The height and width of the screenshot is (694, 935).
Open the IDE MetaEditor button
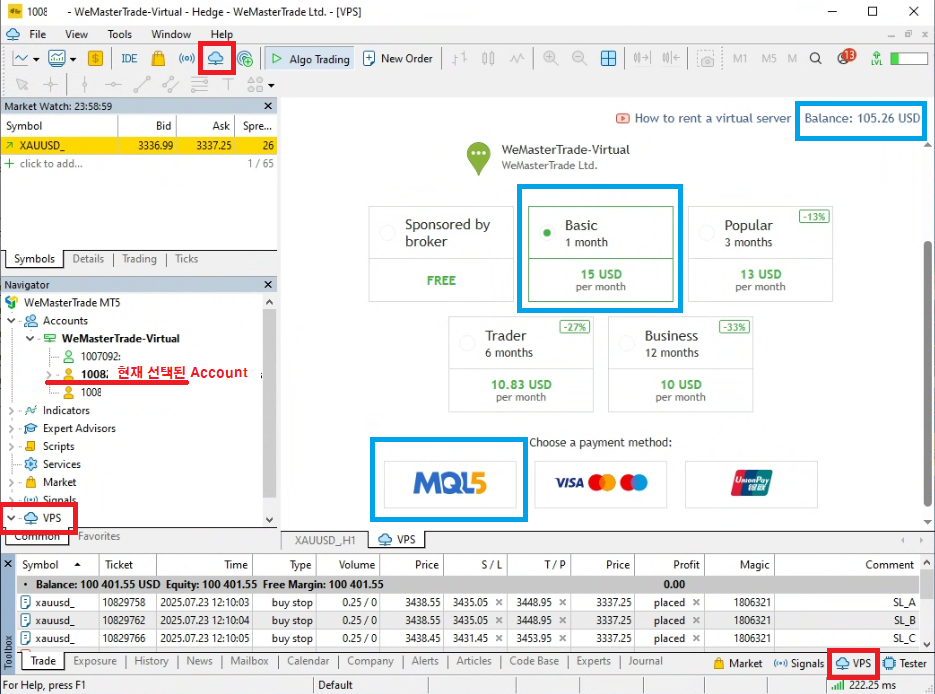pyautogui.click(x=129, y=58)
